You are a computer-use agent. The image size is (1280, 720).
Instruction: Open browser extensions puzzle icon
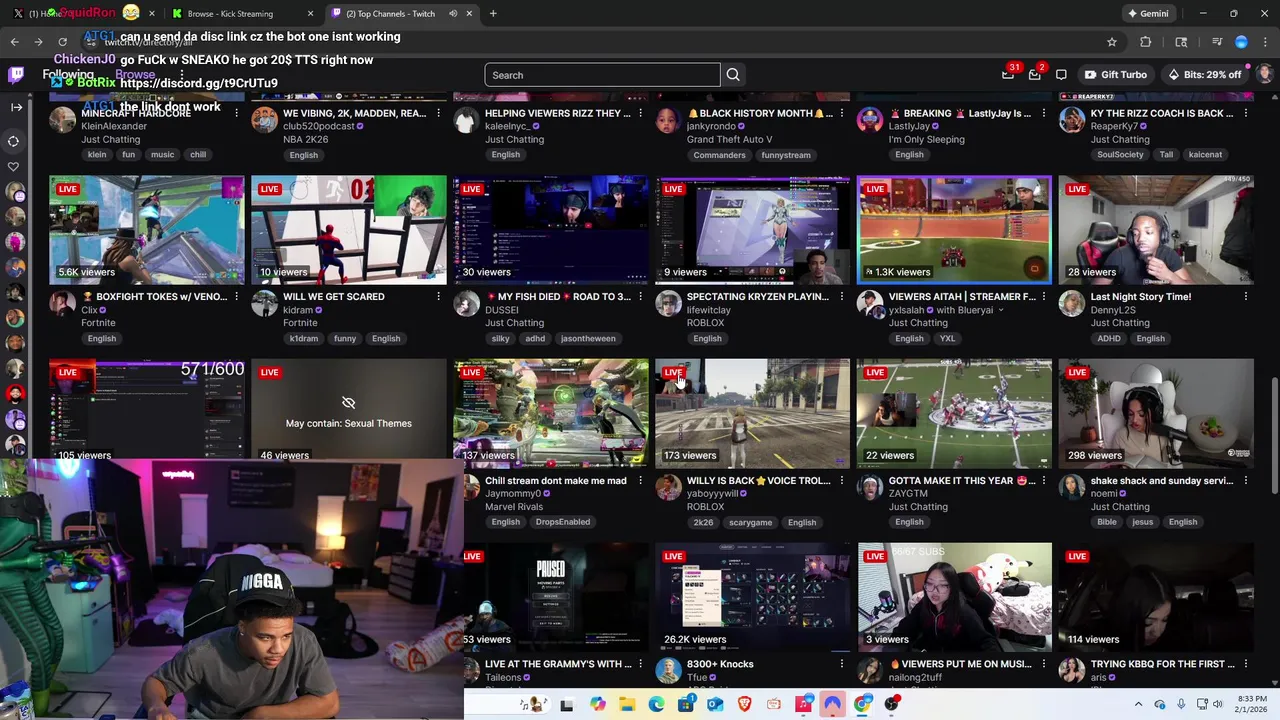tap(1146, 42)
